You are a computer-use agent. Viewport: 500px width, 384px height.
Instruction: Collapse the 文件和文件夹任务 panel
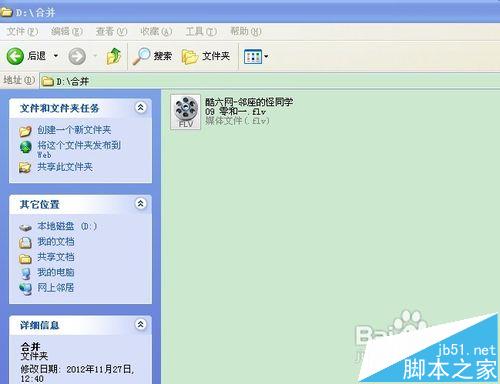pos(141,107)
